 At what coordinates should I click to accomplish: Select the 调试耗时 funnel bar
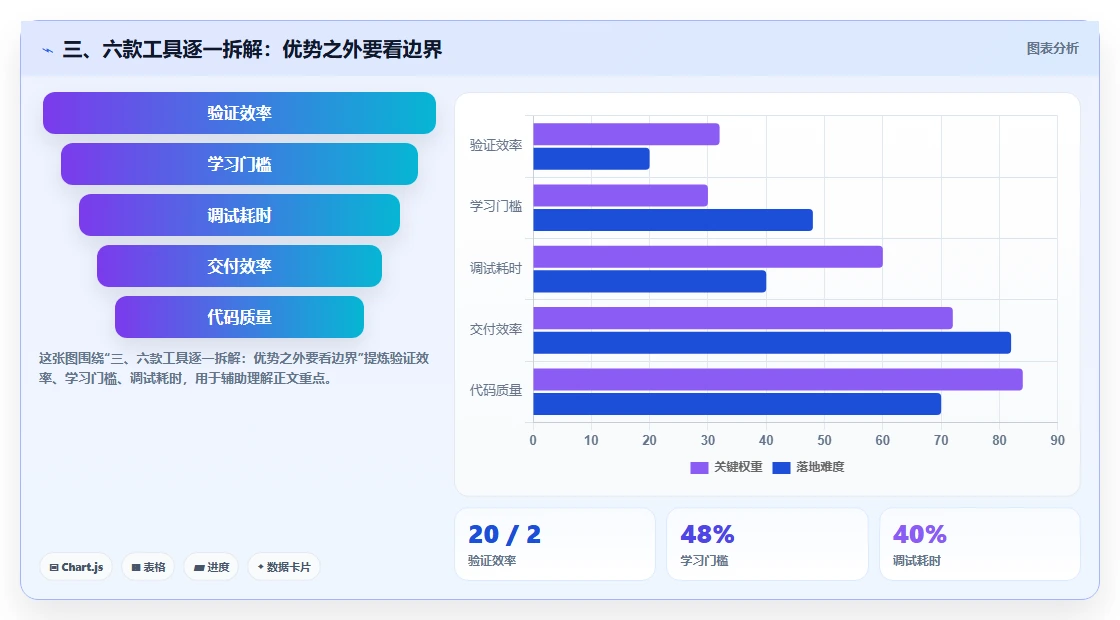(x=239, y=215)
